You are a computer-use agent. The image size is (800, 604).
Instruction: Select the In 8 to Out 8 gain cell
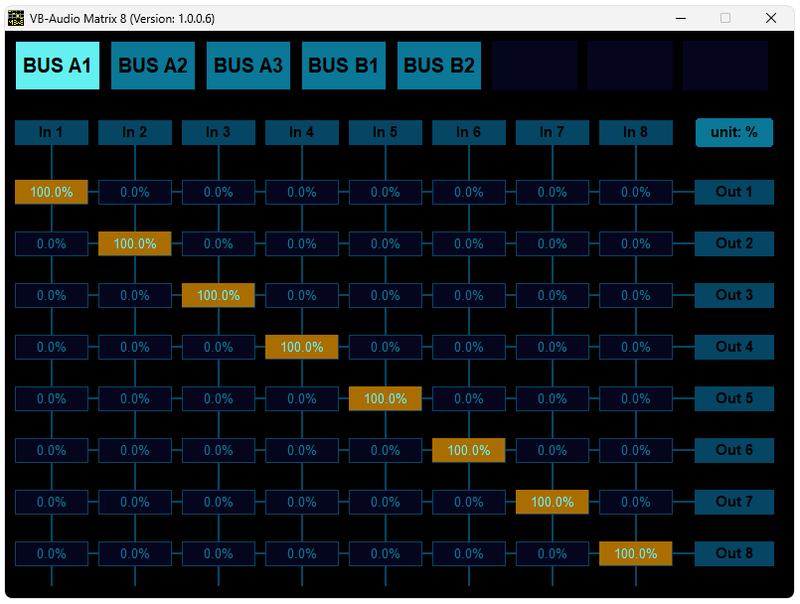pos(636,554)
